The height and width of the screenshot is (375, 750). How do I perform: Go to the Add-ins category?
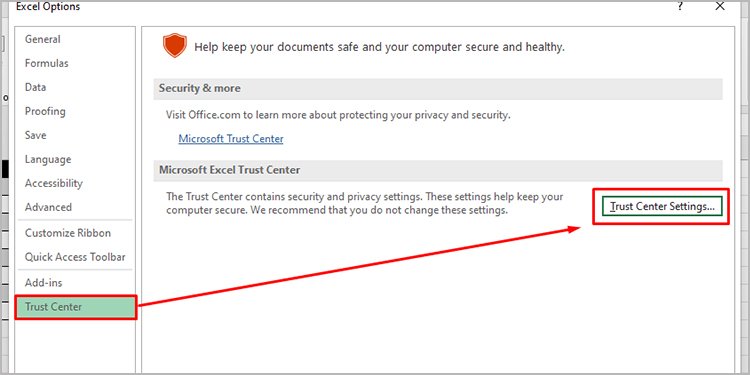click(x=44, y=283)
